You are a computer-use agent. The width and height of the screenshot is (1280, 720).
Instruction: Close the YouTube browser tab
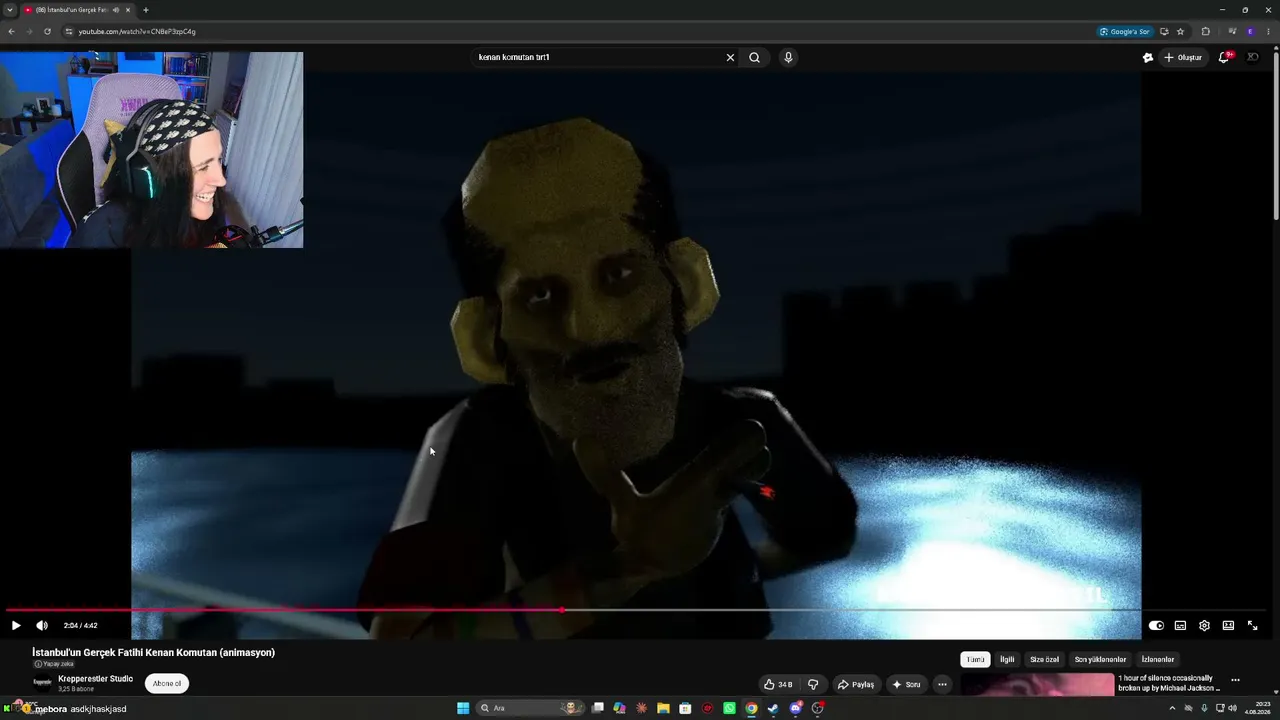click(128, 10)
